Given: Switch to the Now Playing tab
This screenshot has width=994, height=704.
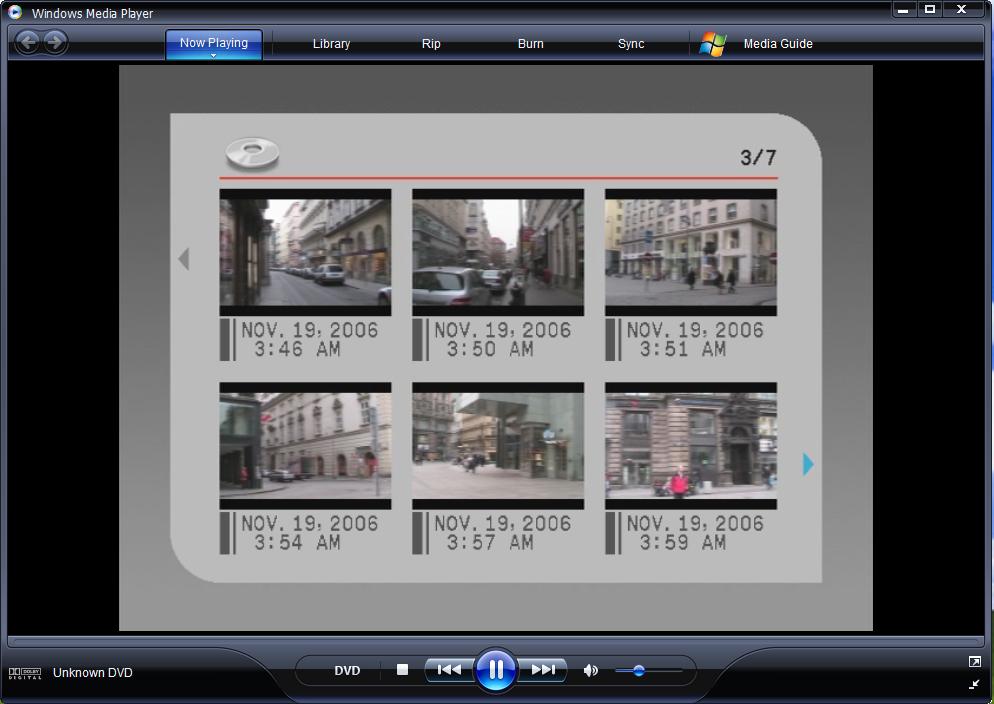Looking at the screenshot, I should coord(214,43).
